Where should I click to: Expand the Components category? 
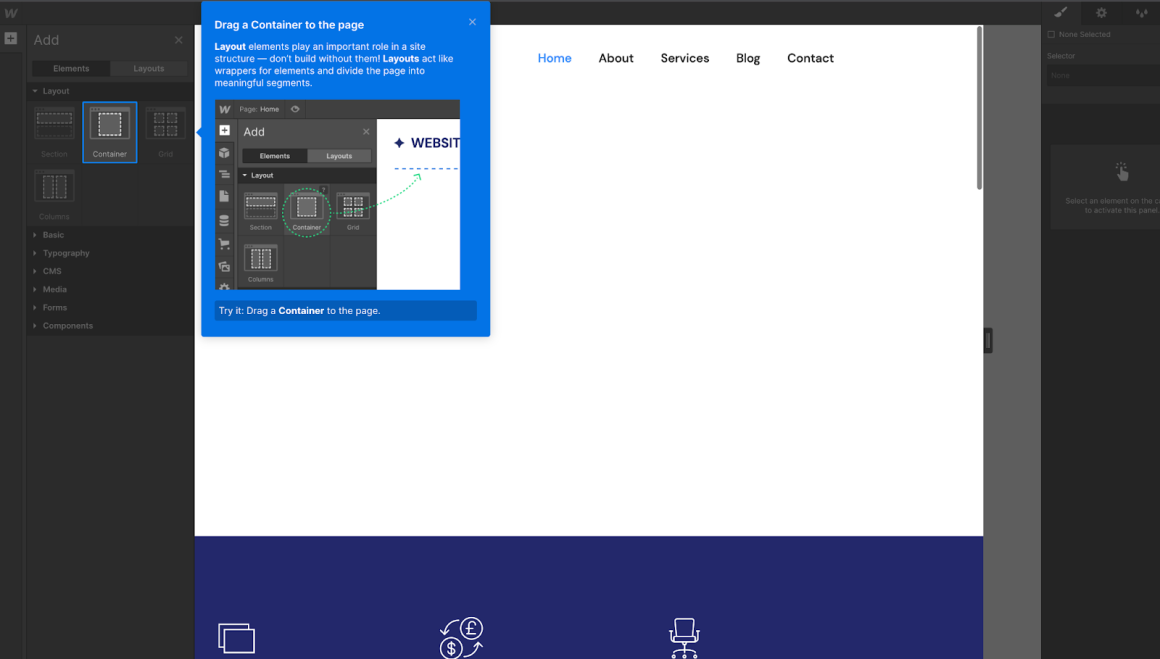point(66,325)
